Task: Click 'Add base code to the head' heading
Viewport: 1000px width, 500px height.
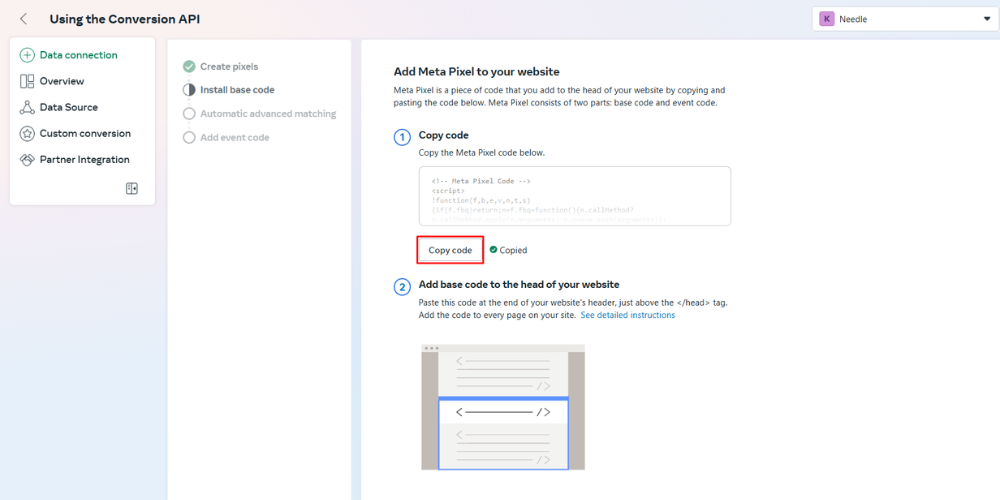Action: pyautogui.click(x=519, y=284)
